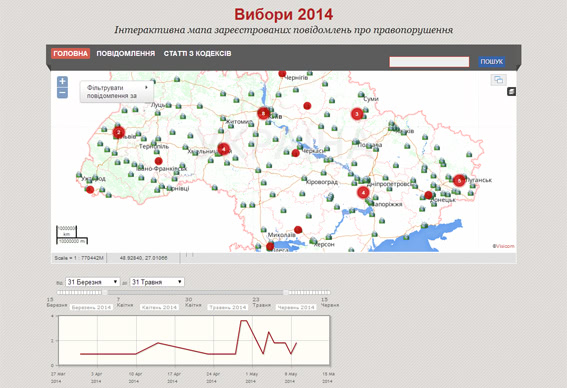Click the red marker at Чернігів
Screen dimensions: 567x388
pos(282,73)
